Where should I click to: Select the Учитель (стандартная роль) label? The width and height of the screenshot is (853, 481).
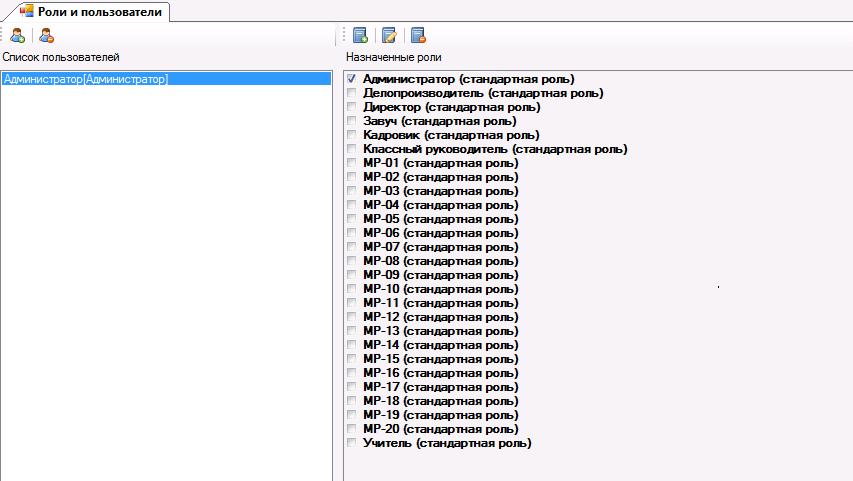(447, 443)
